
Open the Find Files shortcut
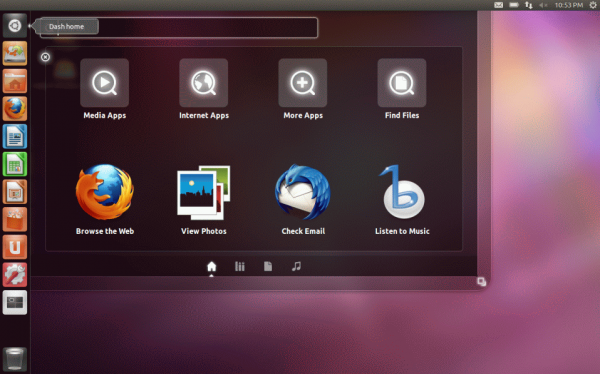(402, 83)
